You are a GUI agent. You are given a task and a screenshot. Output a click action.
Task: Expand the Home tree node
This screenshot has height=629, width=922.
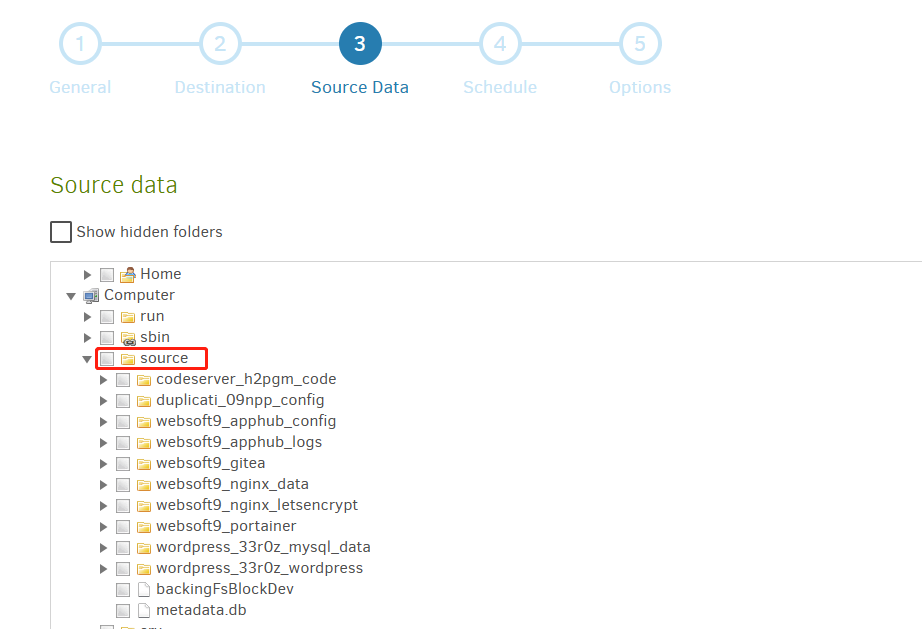coord(88,274)
